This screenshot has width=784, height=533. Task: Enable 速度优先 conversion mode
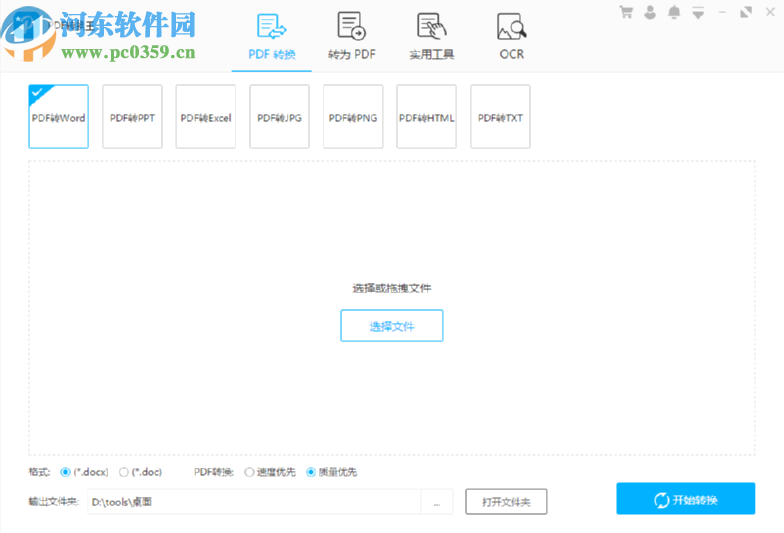tap(250, 472)
